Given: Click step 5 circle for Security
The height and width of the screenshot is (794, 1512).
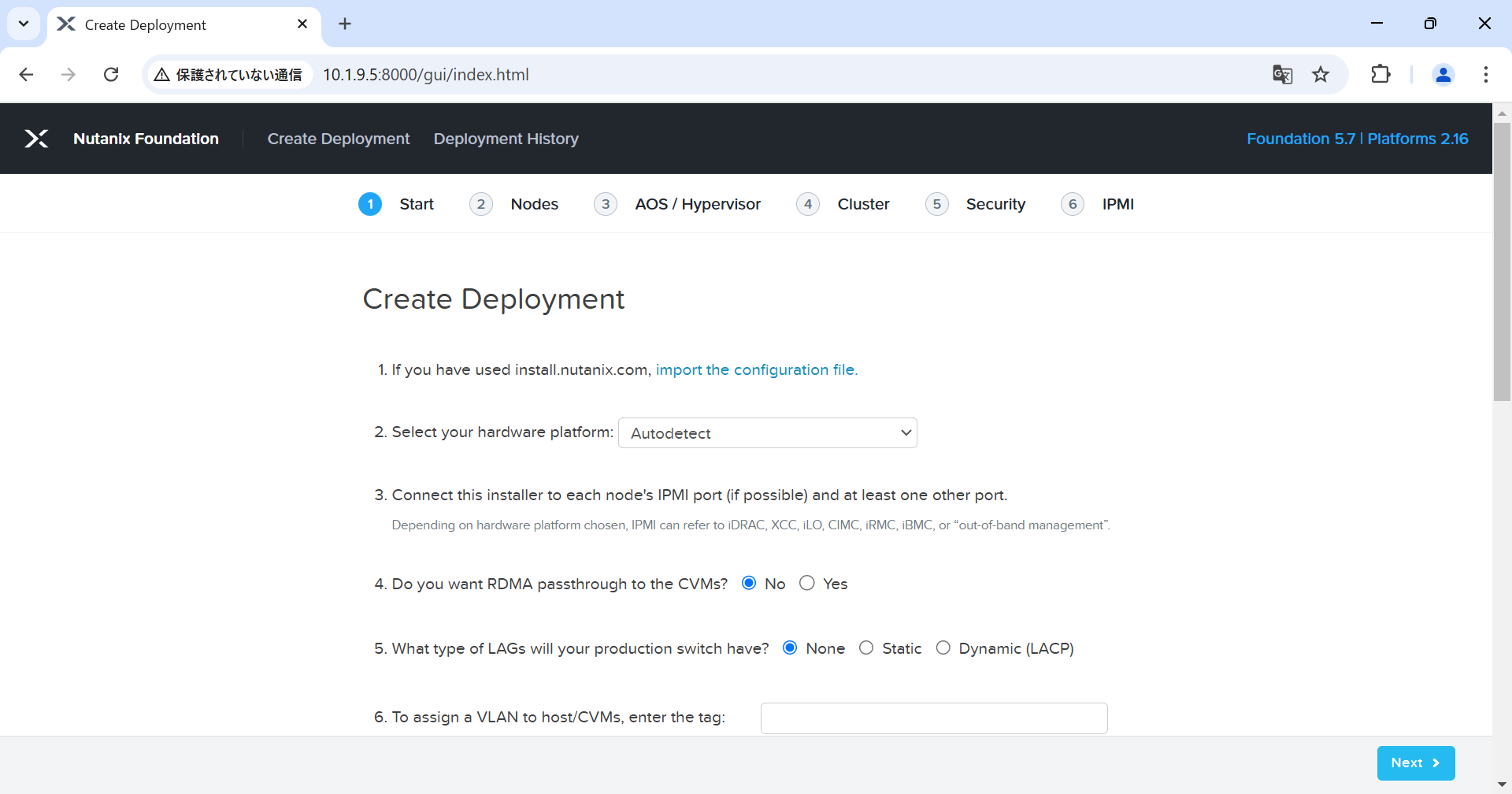Looking at the screenshot, I should pos(937,204).
